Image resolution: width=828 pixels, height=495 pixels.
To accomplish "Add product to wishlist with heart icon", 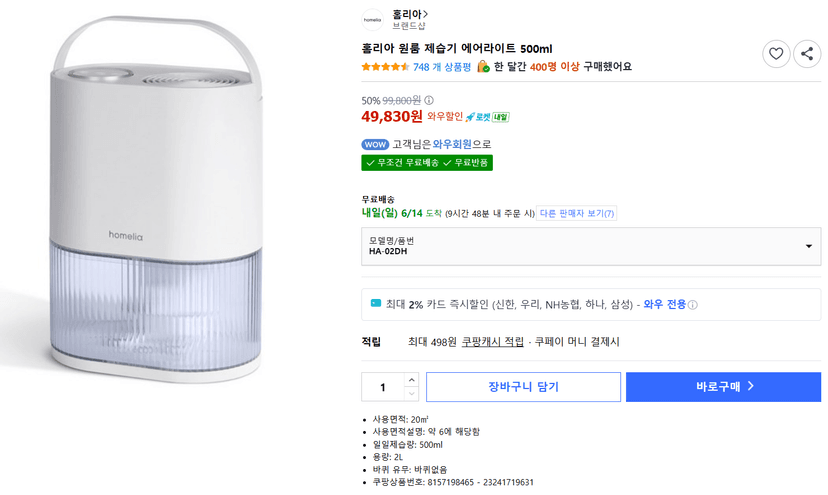I will pos(776,54).
